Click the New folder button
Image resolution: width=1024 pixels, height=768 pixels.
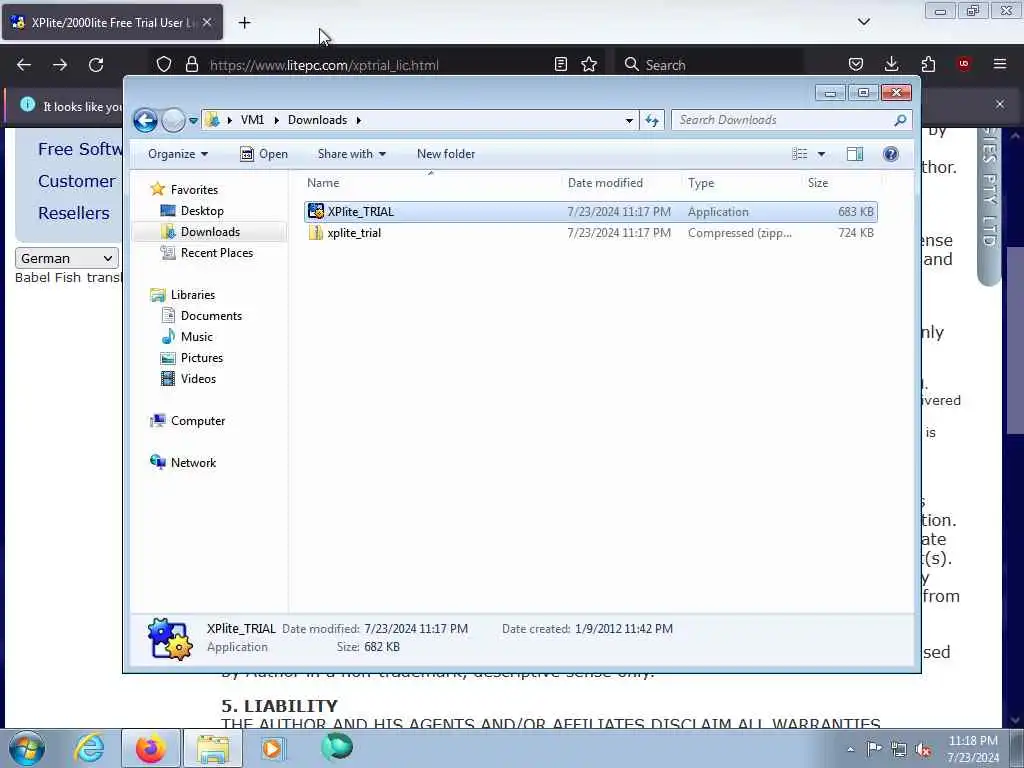446,154
